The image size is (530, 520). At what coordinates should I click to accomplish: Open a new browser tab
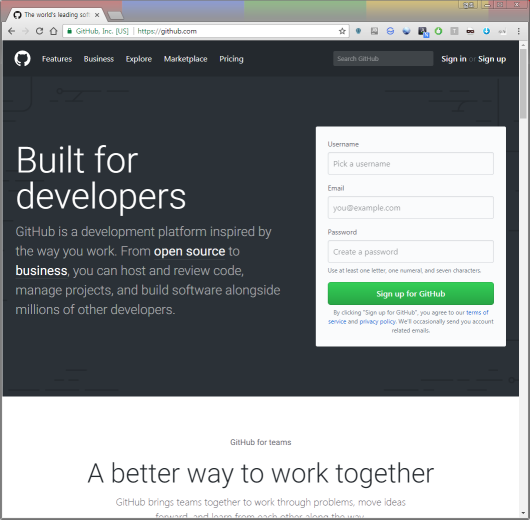(x=116, y=15)
